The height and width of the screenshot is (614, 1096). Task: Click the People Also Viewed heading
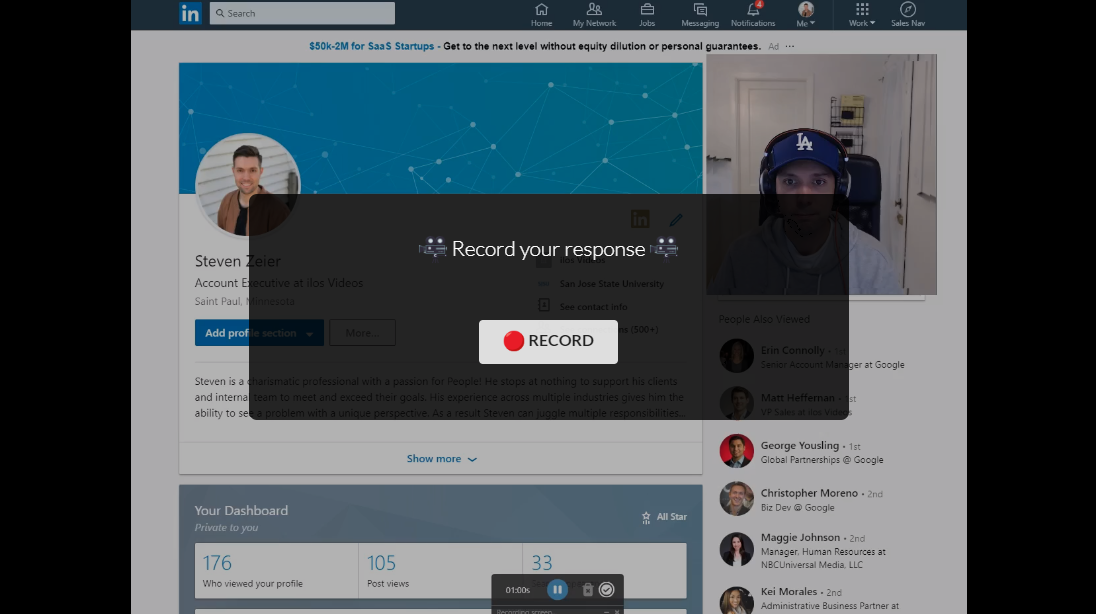tap(764, 319)
